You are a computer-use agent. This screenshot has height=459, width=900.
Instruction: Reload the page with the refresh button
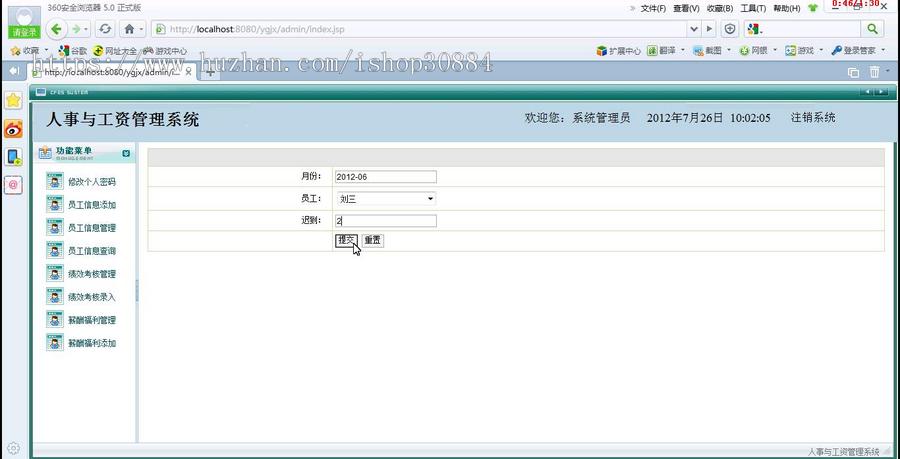point(105,29)
